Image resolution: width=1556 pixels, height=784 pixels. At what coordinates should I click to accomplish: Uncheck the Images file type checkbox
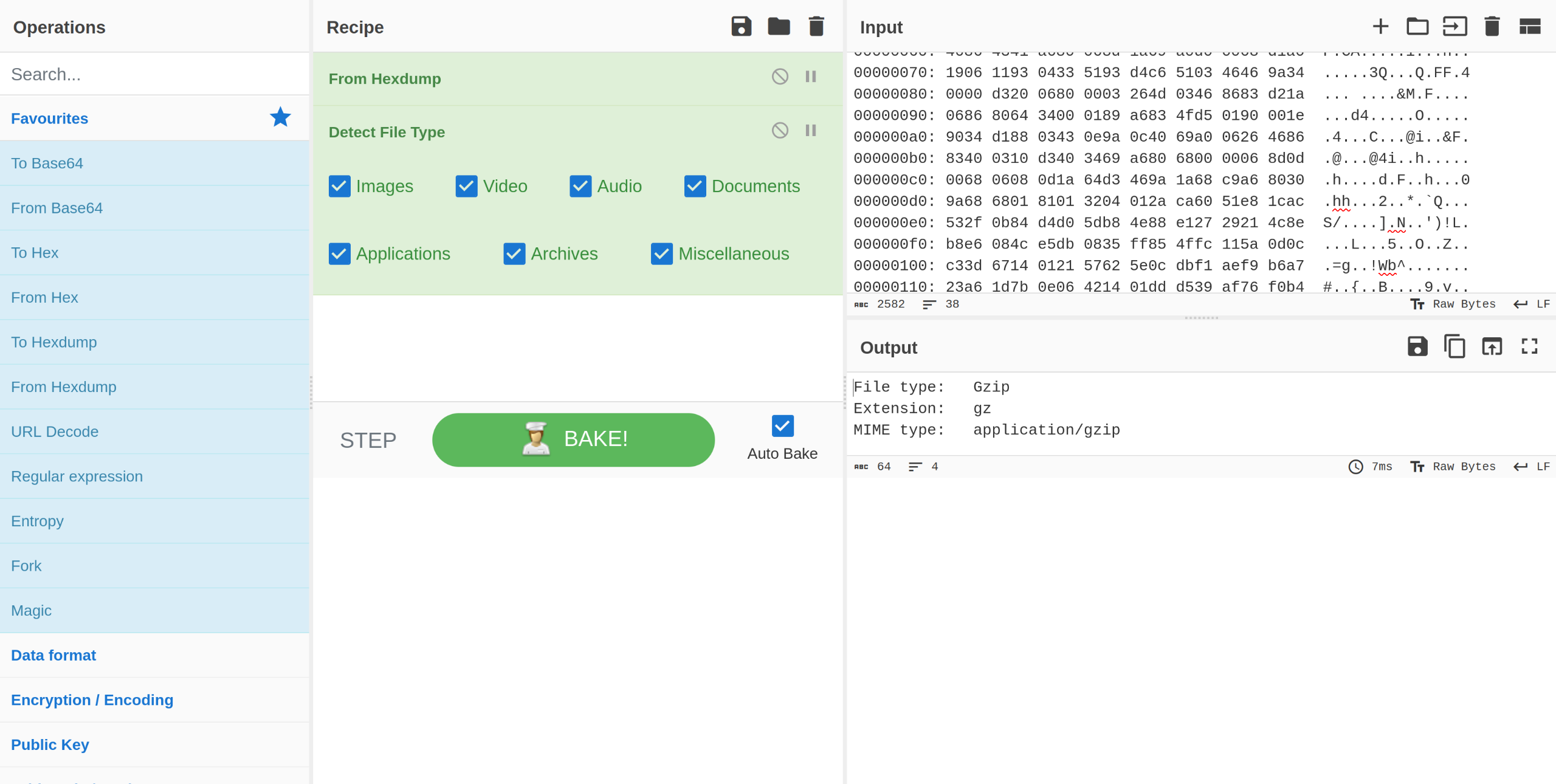(x=340, y=186)
